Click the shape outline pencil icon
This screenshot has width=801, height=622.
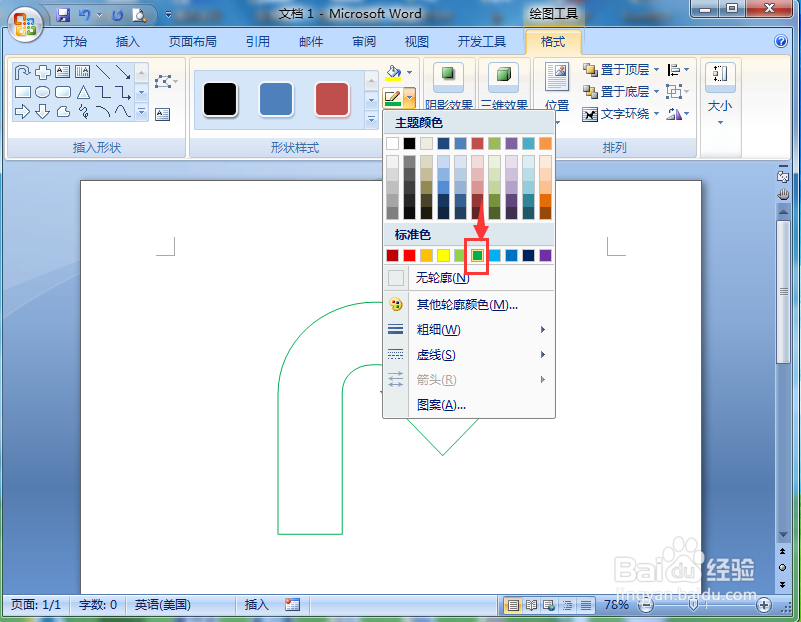392,98
